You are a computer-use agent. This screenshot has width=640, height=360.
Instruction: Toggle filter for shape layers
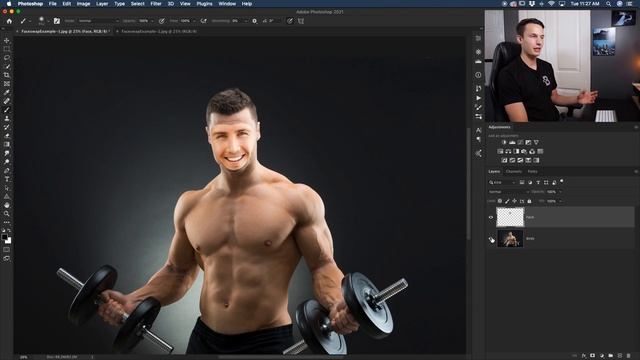coord(546,182)
